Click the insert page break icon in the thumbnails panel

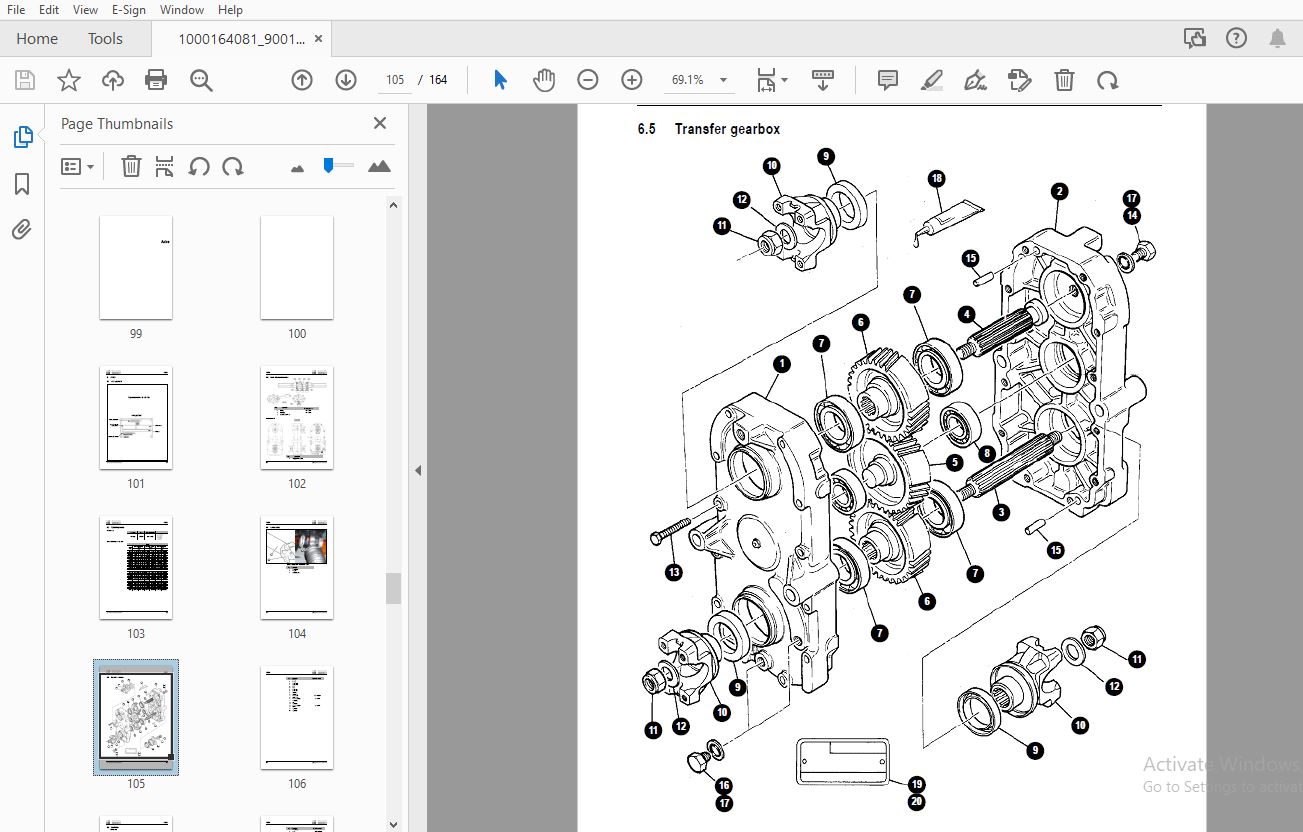(x=165, y=167)
